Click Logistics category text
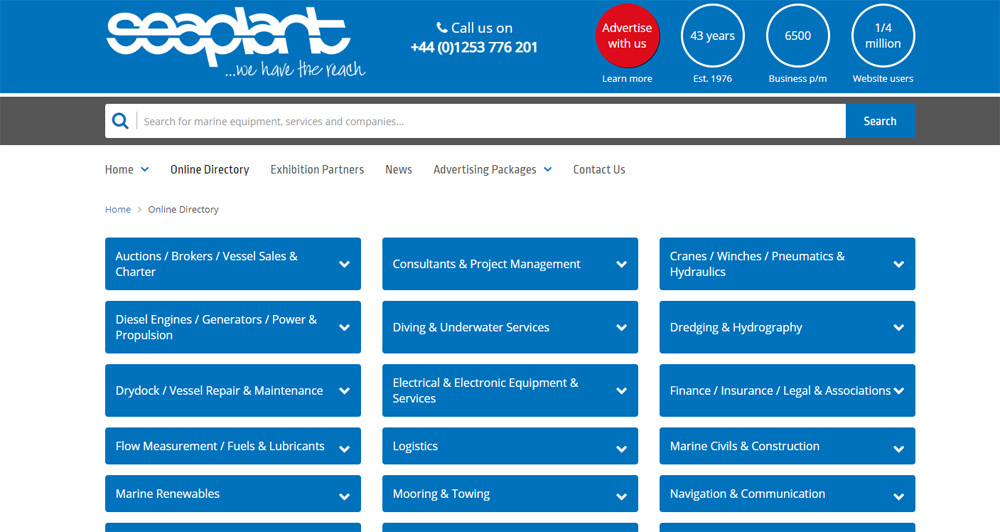The width and height of the screenshot is (1000, 532). click(415, 447)
